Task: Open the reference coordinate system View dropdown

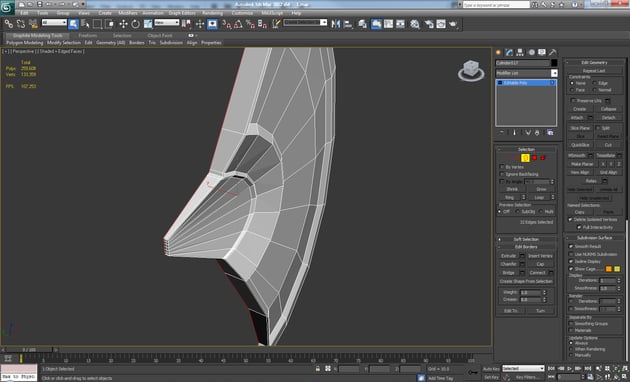Action: tap(167, 23)
